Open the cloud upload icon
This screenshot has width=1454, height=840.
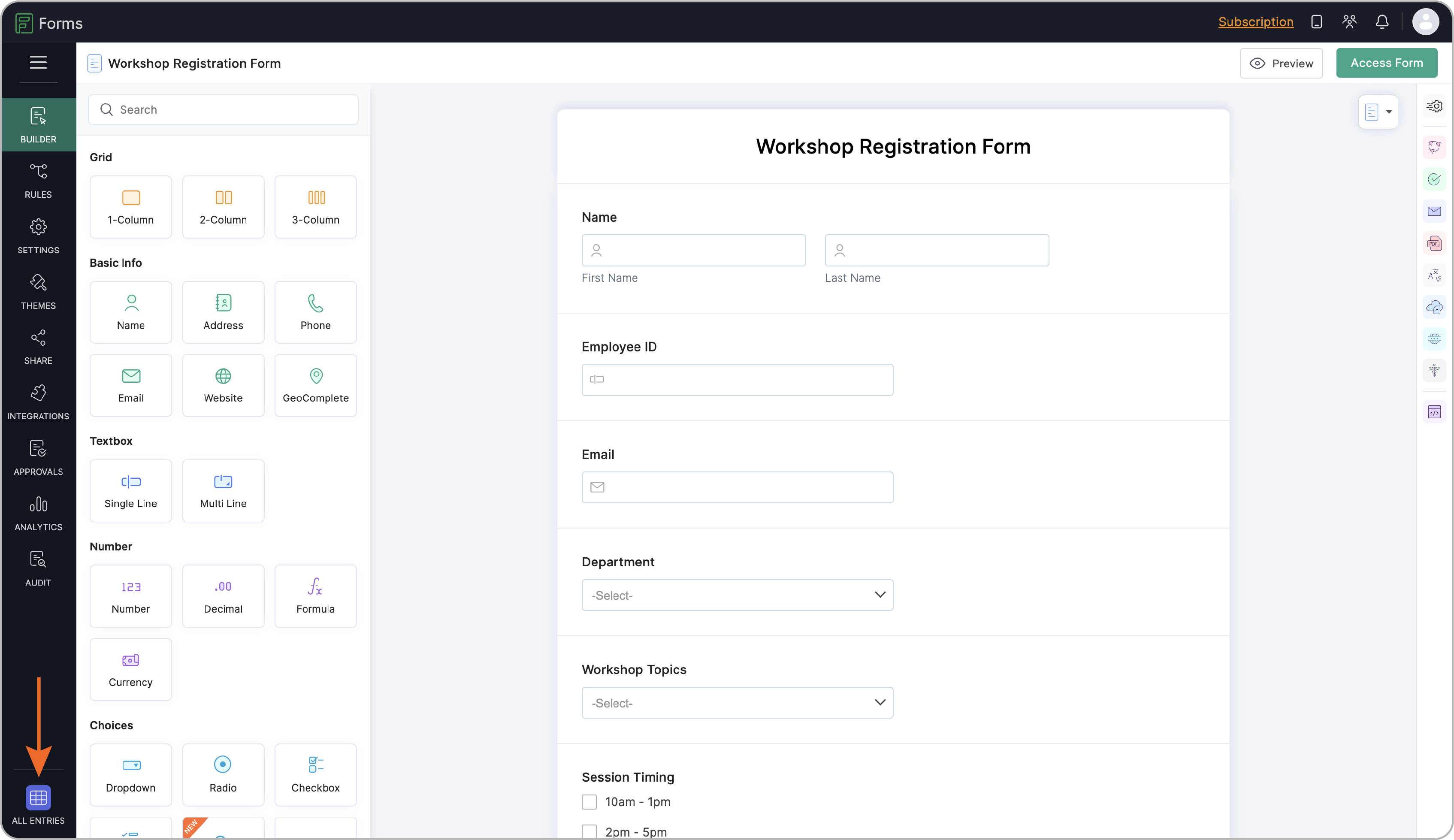click(x=1434, y=307)
